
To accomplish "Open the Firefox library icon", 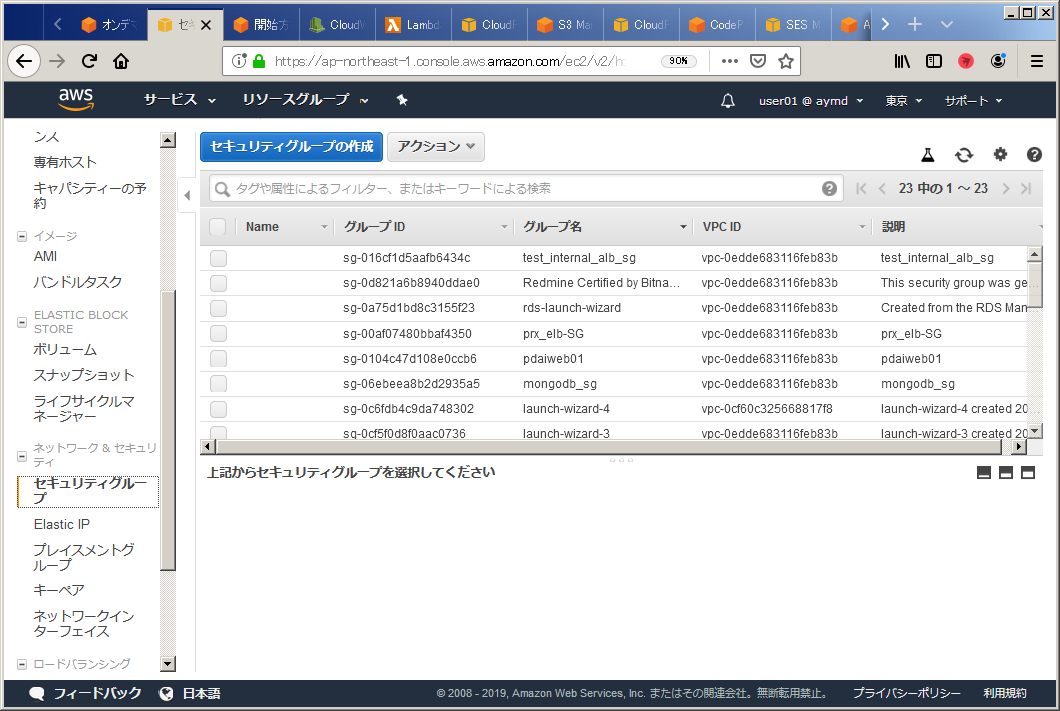I will (902, 62).
